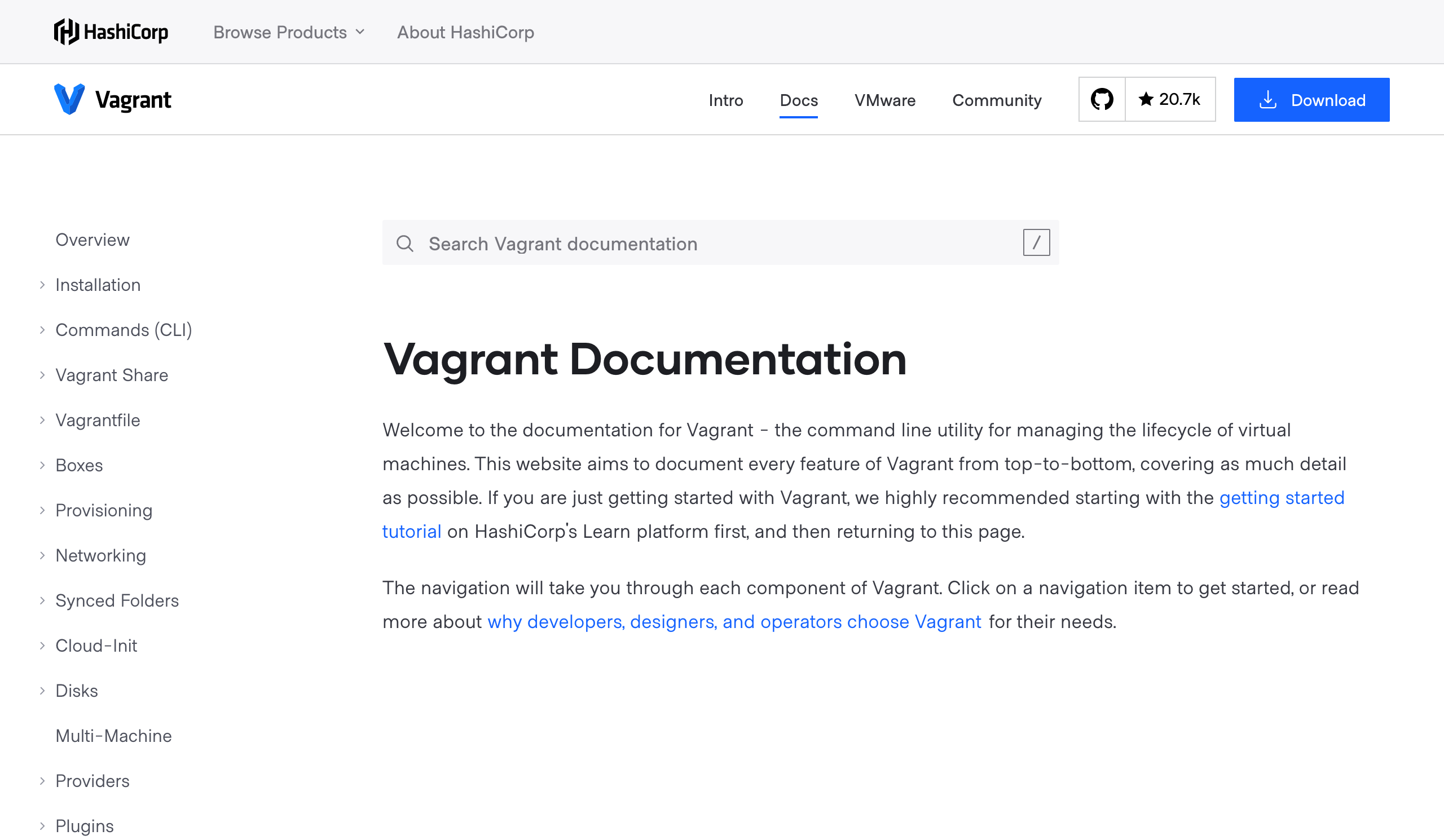The height and width of the screenshot is (840, 1444).
Task: Open the Browse Products dropdown
Action: tap(289, 32)
